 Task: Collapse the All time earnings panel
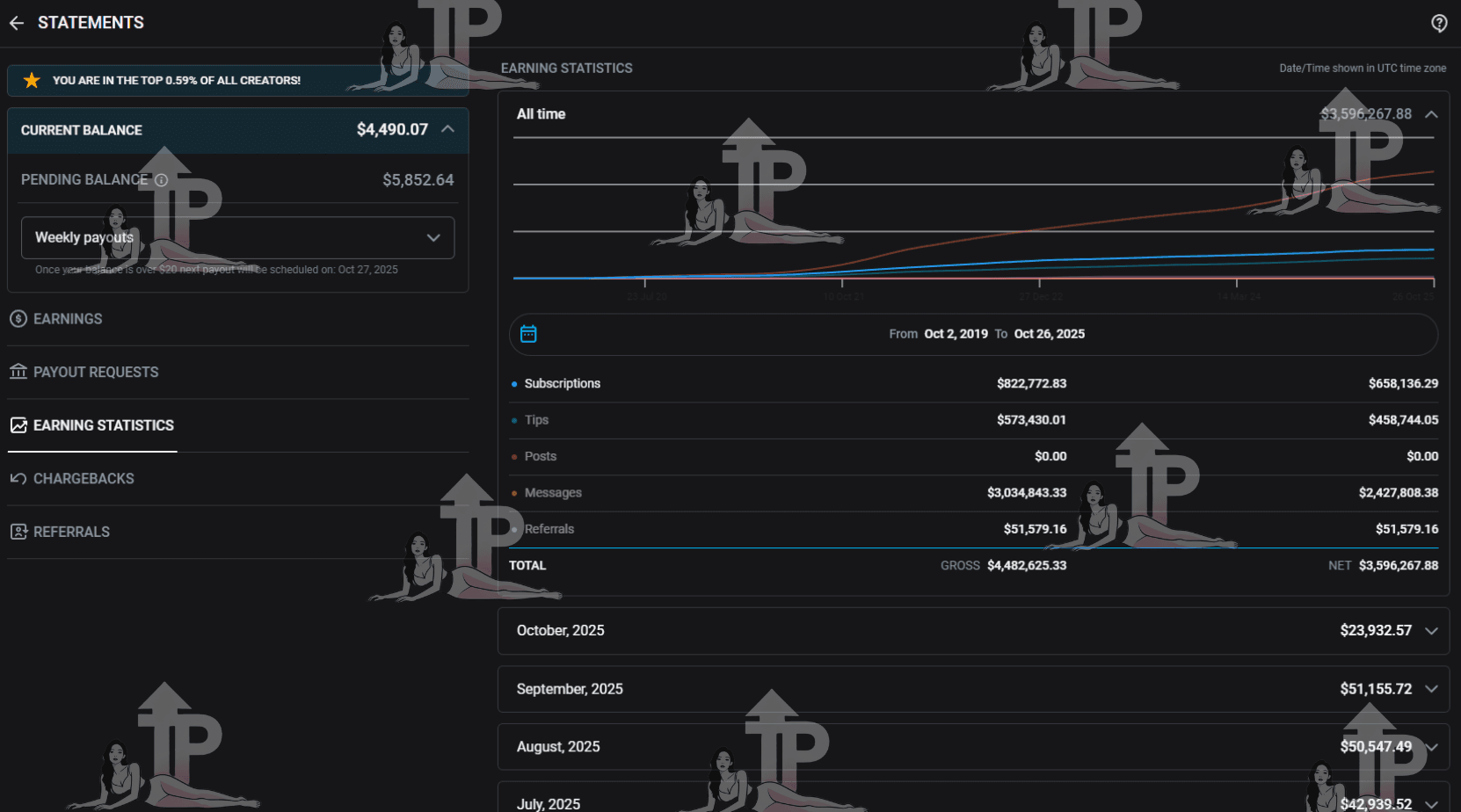pyautogui.click(x=1431, y=114)
